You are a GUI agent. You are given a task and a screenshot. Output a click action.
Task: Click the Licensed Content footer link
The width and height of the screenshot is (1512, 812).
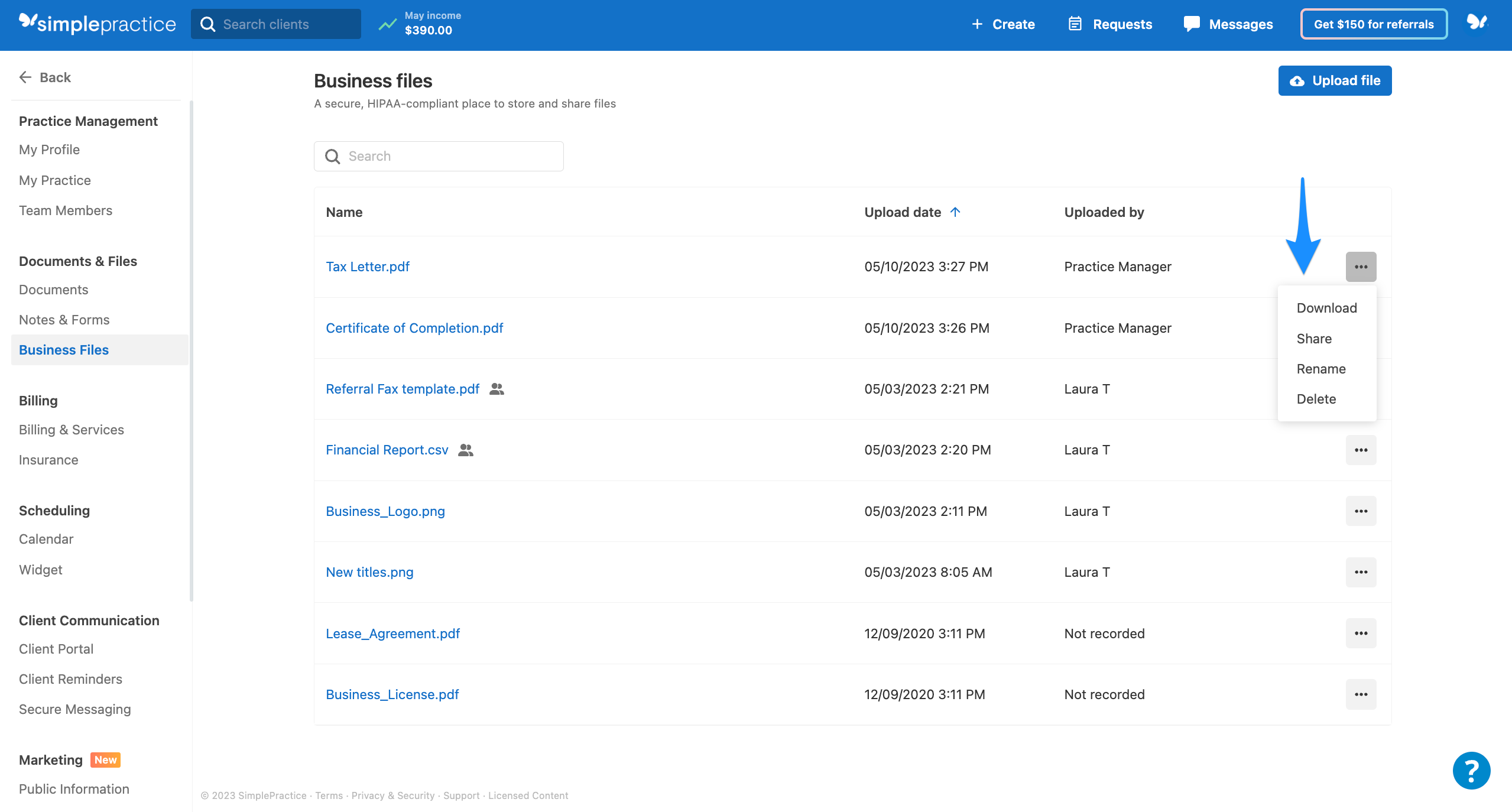tap(528, 795)
